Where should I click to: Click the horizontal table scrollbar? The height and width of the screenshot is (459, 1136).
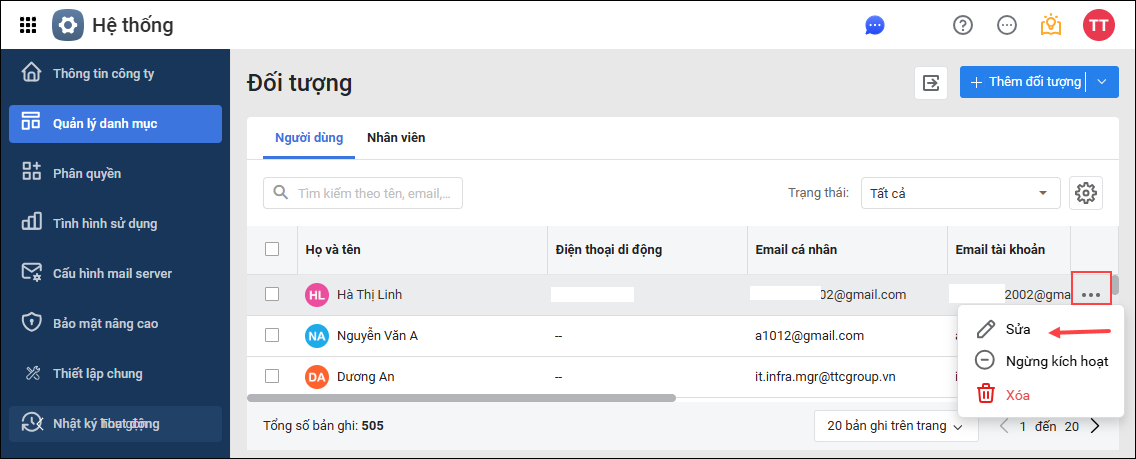tap(460, 398)
